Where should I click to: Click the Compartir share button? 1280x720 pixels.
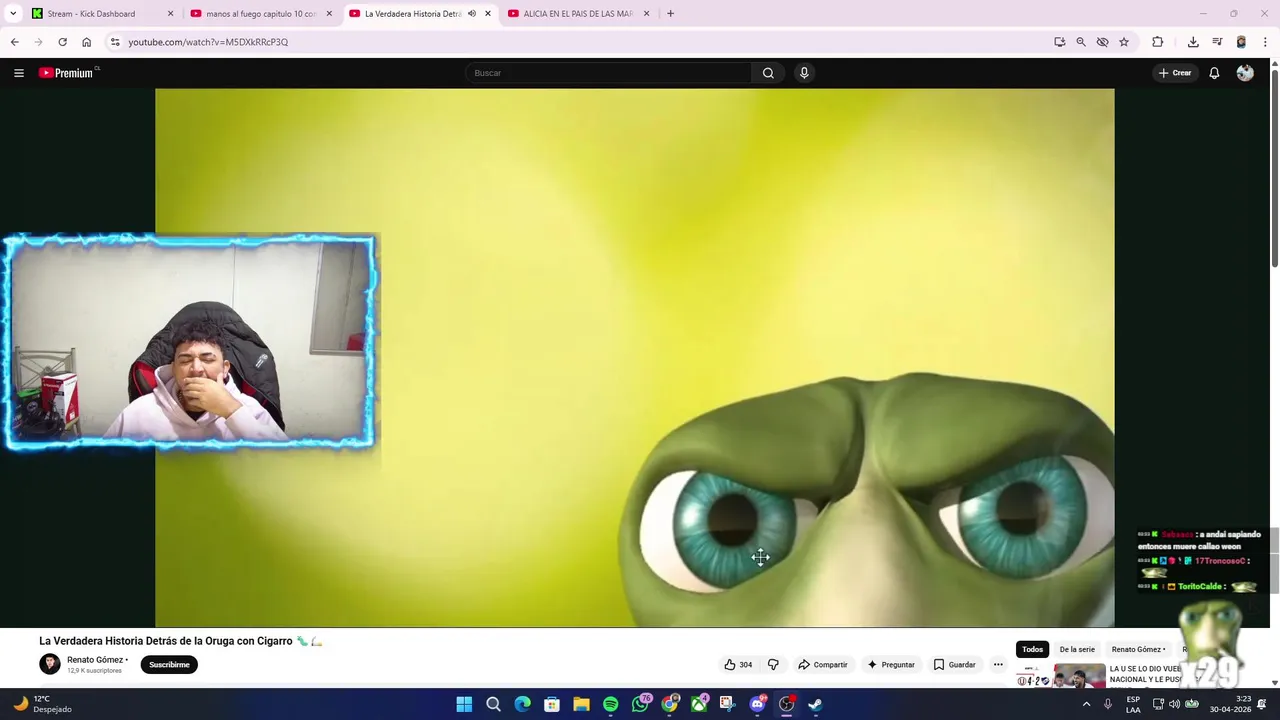[x=822, y=665]
